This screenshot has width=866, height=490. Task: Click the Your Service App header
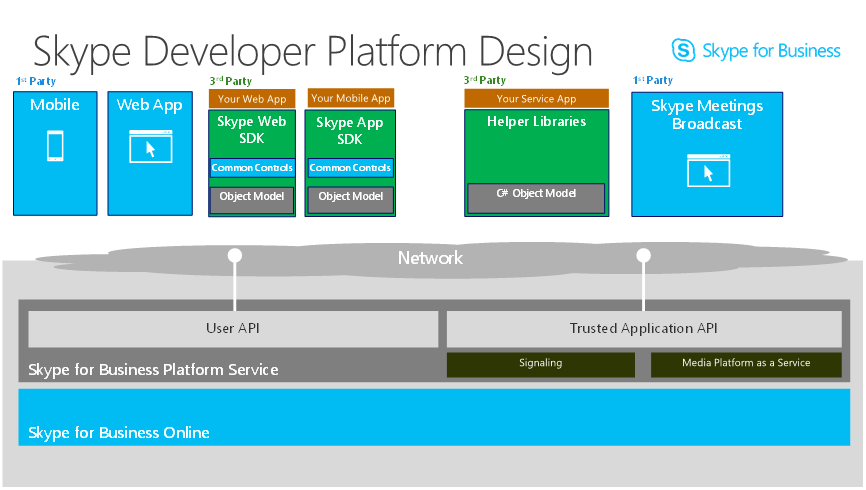tap(536, 99)
